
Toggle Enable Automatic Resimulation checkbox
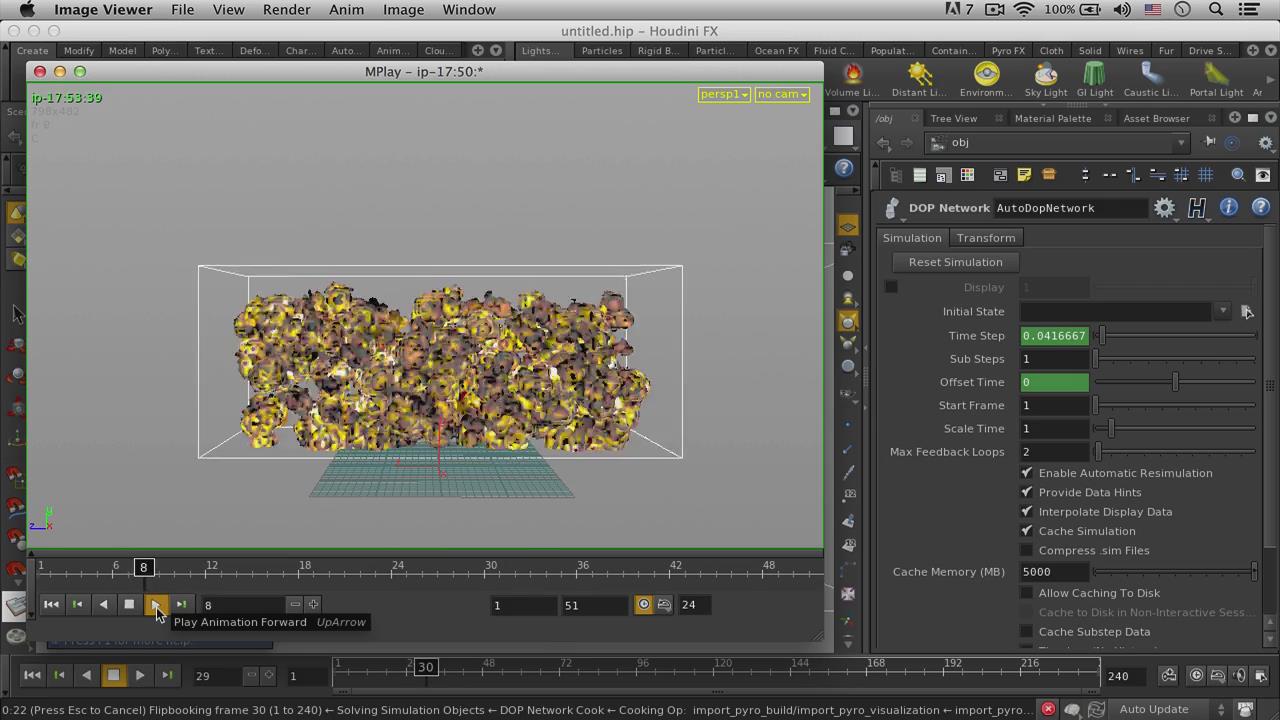[1026, 473]
